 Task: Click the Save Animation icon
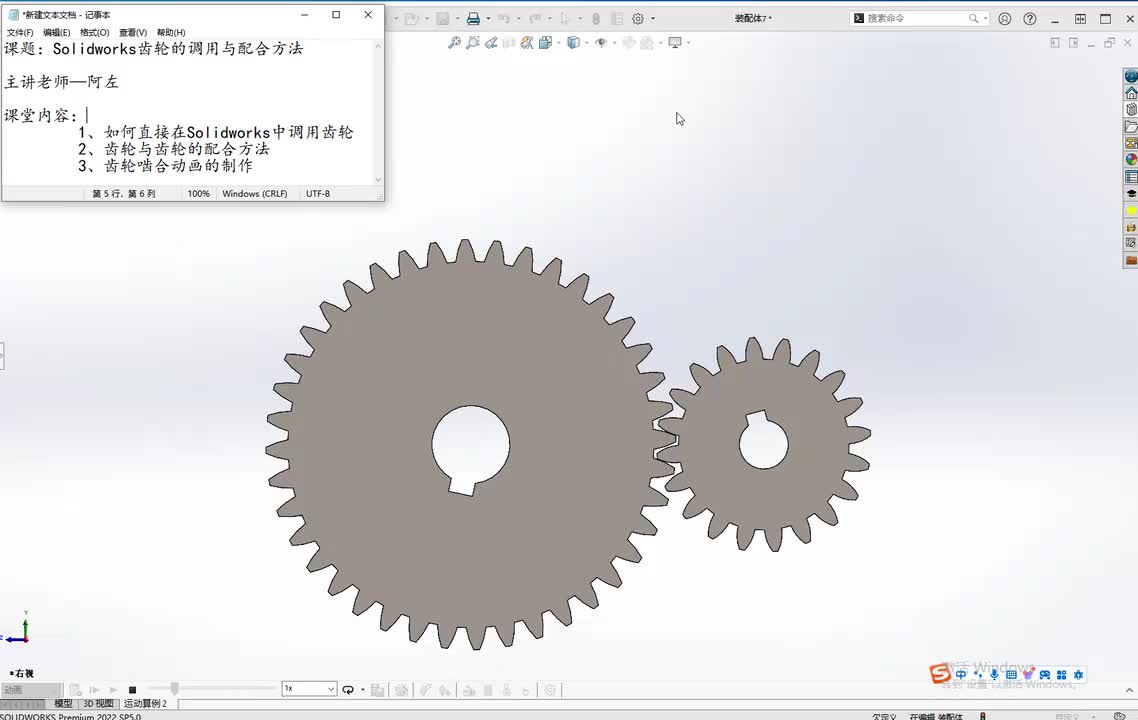[377, 690]
